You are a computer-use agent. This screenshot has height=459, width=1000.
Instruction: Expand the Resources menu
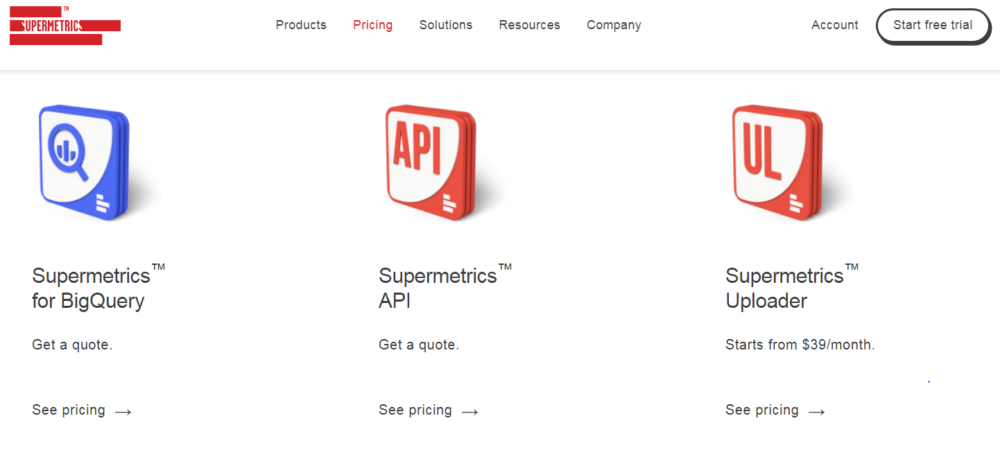pyautogui.click(x=529, y=25)
